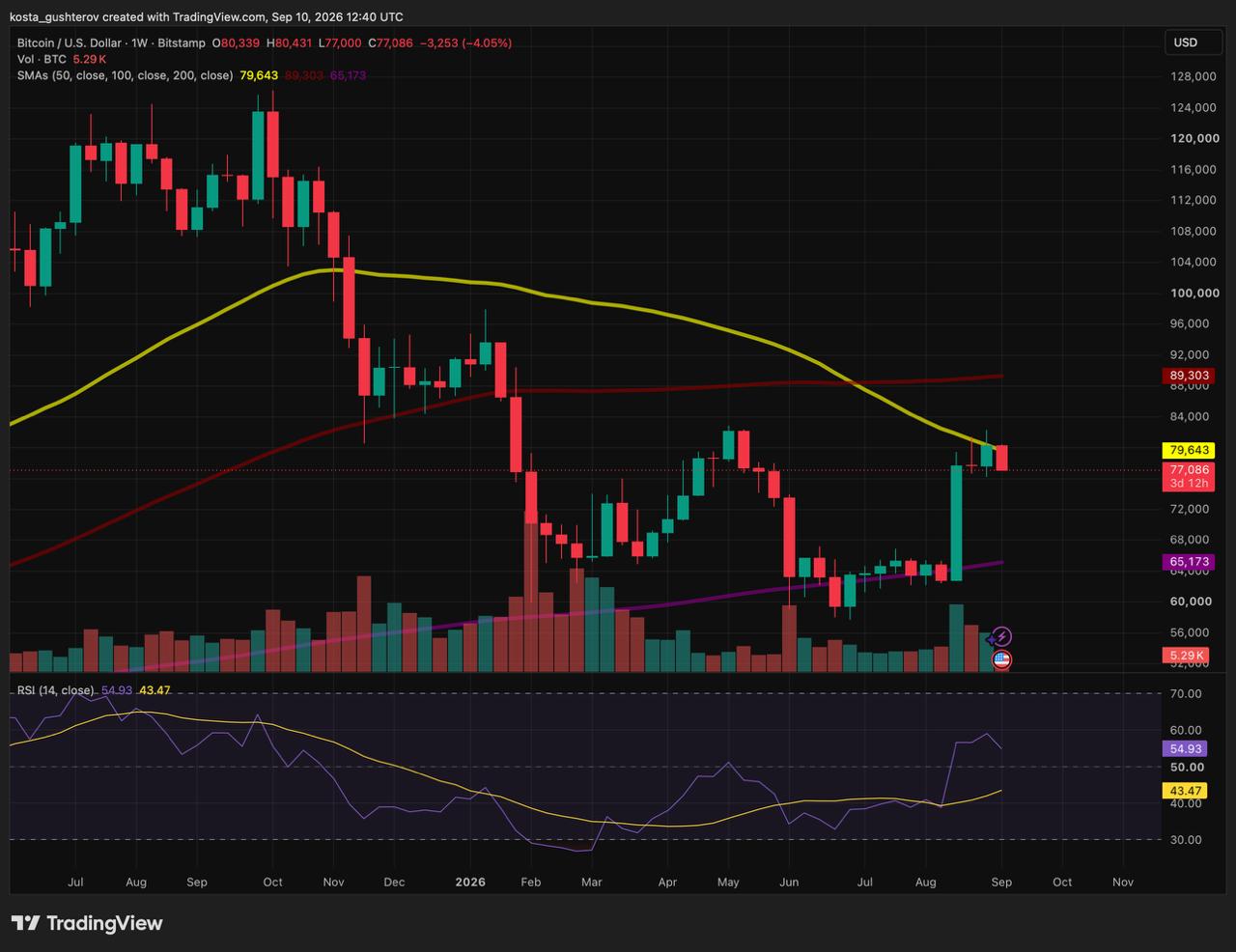Select the SMAs indicator legend label
Viewport: 1236px width, 952px height.
125,75
